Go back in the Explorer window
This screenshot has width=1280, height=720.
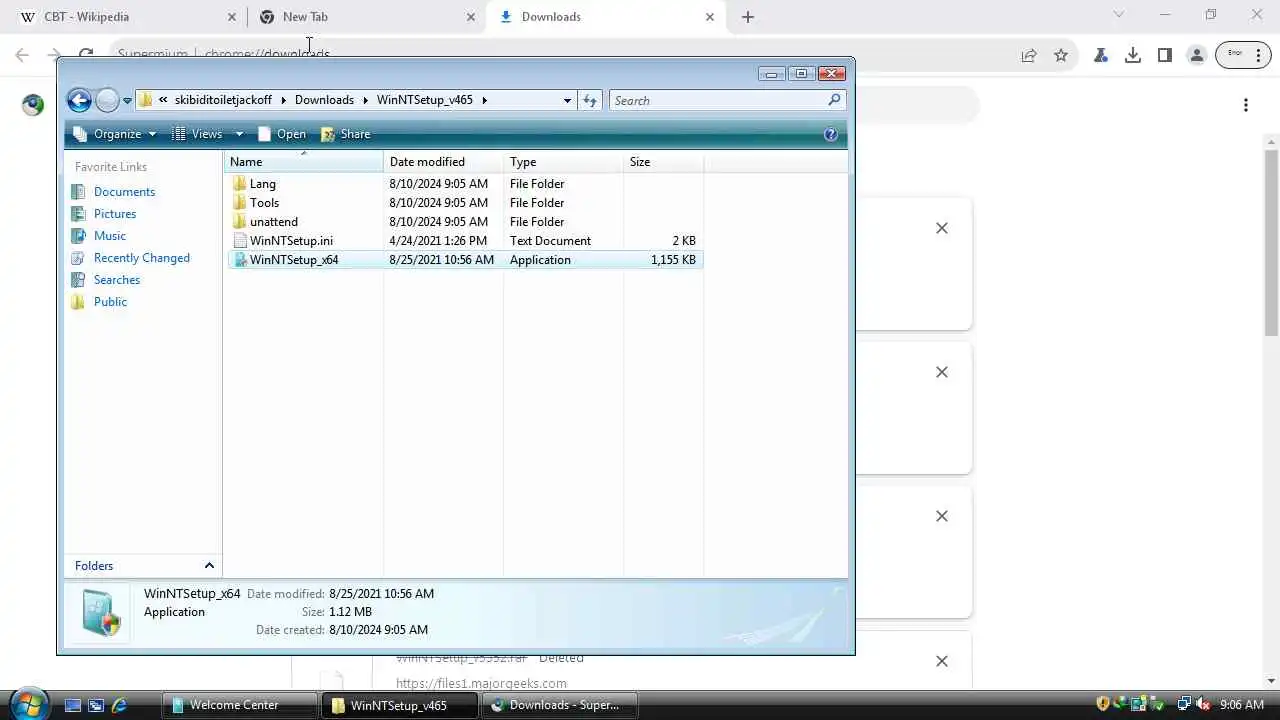[x=79, y=100]
